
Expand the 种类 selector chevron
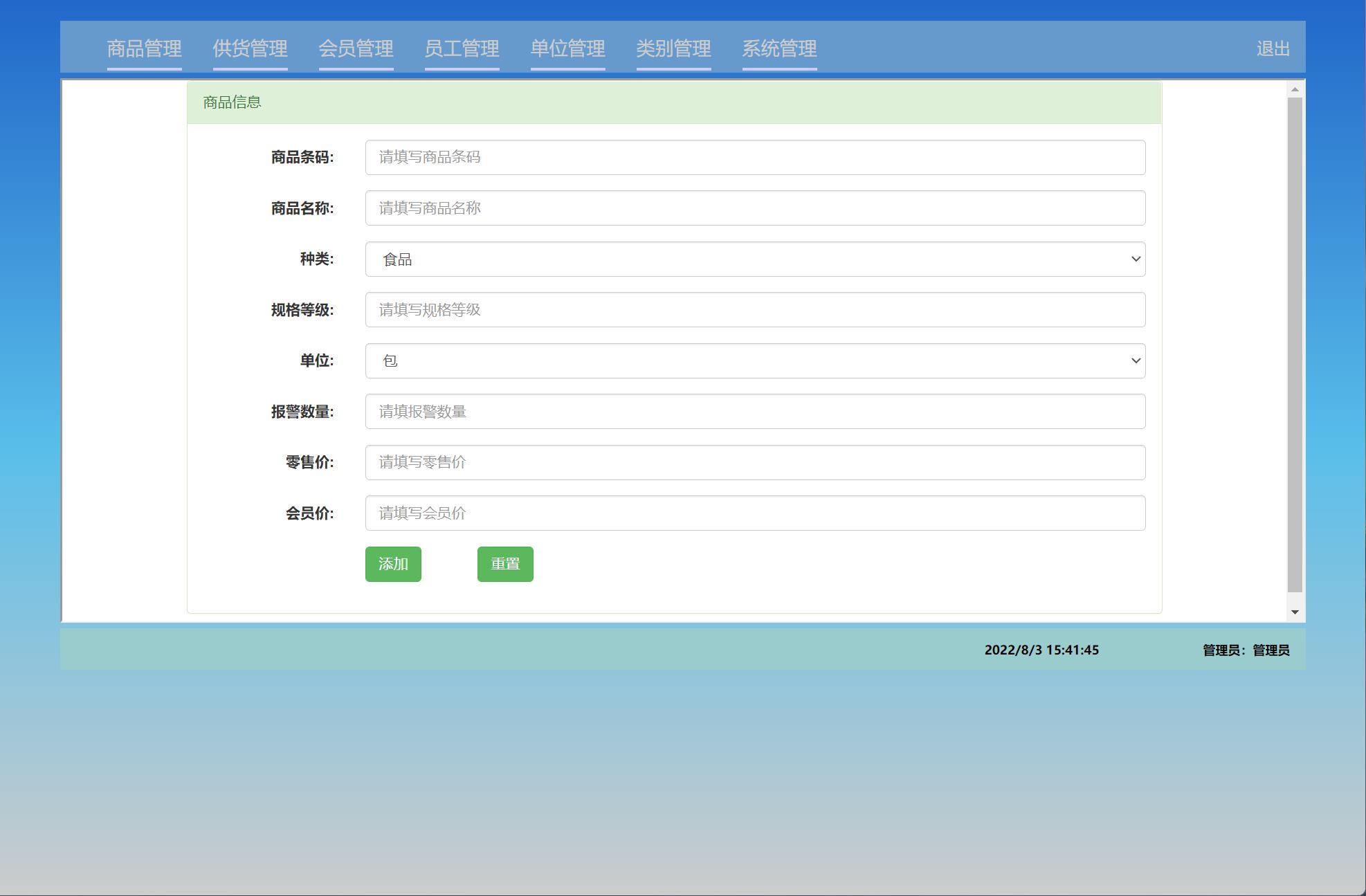[1136, 259]
